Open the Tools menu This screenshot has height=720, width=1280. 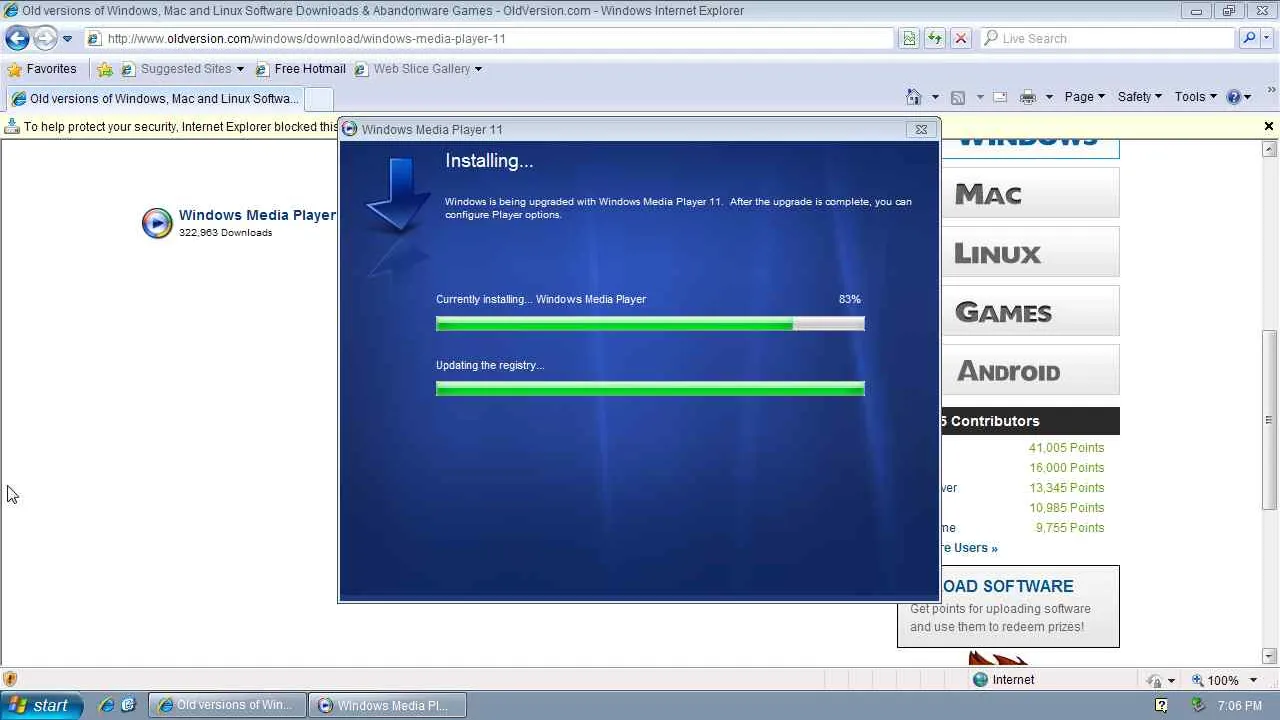click(x=1195, y=97)
